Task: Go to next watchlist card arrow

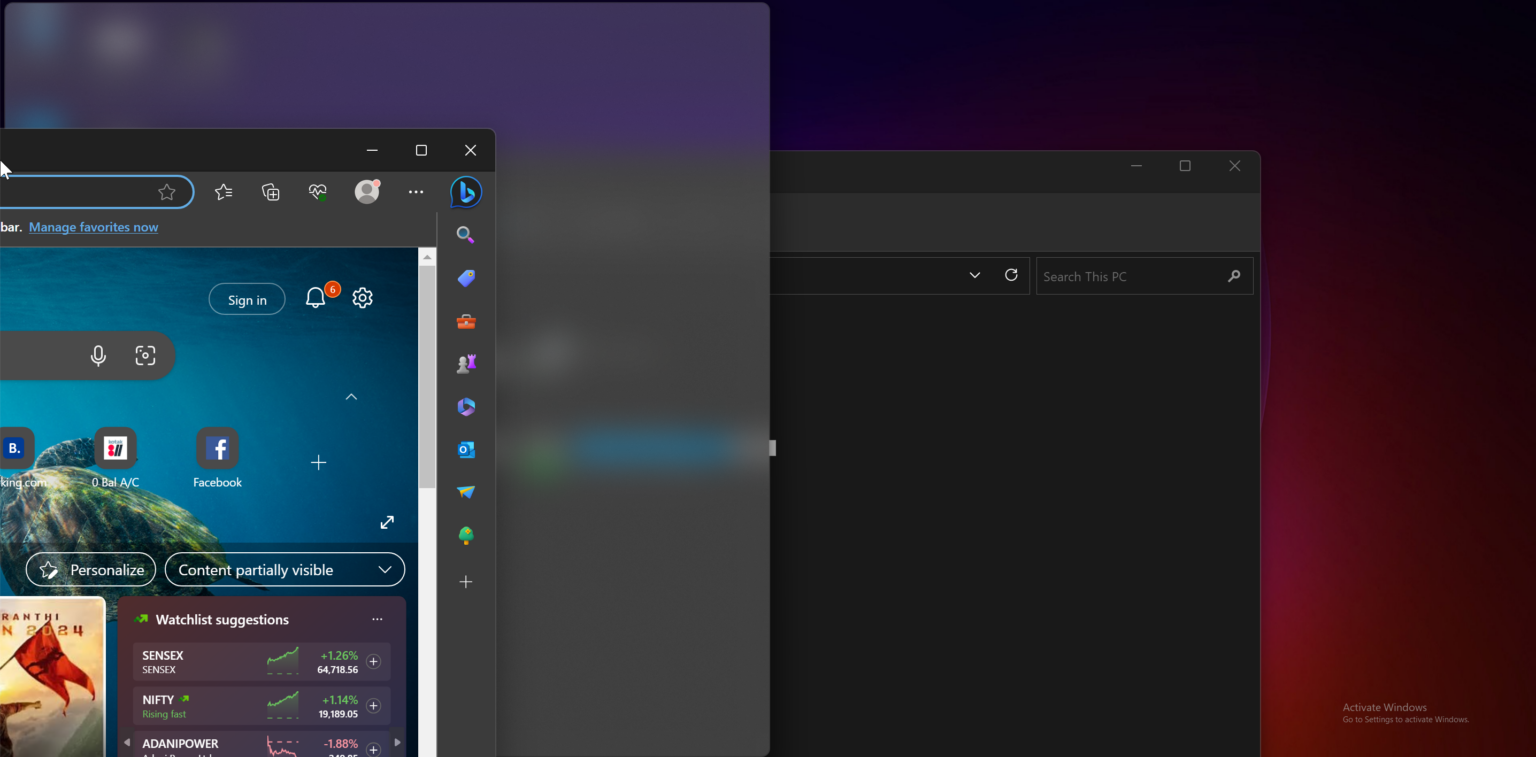Action: (x=398, y=743)
